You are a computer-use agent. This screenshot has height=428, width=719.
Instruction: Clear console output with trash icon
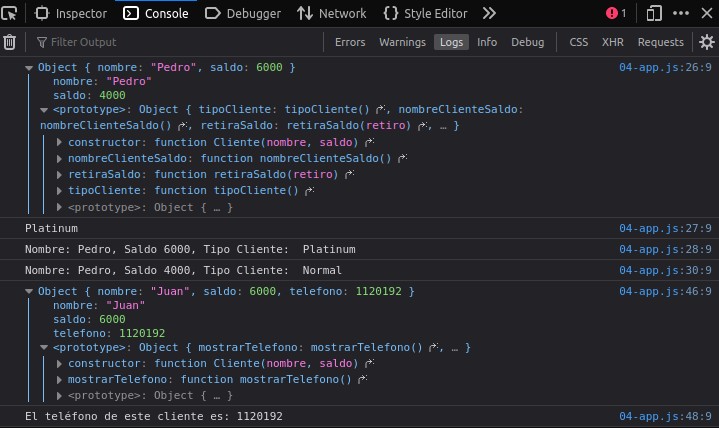pyautogui.click(x=9, y=42)
